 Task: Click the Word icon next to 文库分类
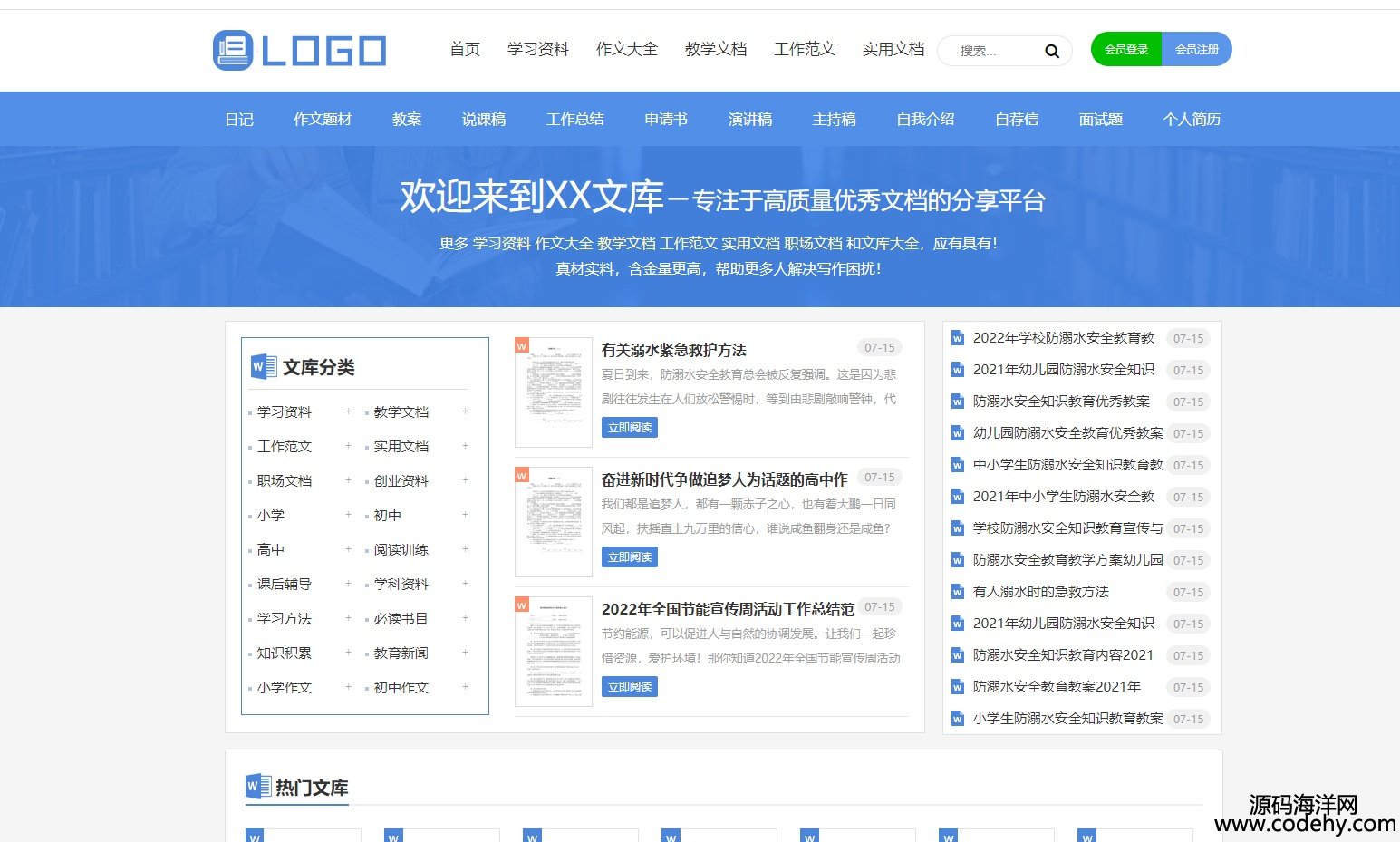(x=263, y=366)
